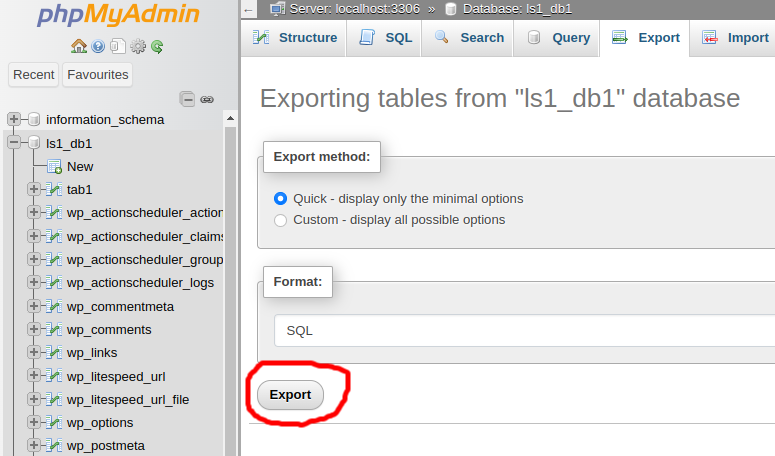Collapse the ls1_db1 database node
This screenshot has height=456, width=775.
(x=14, y=143)
